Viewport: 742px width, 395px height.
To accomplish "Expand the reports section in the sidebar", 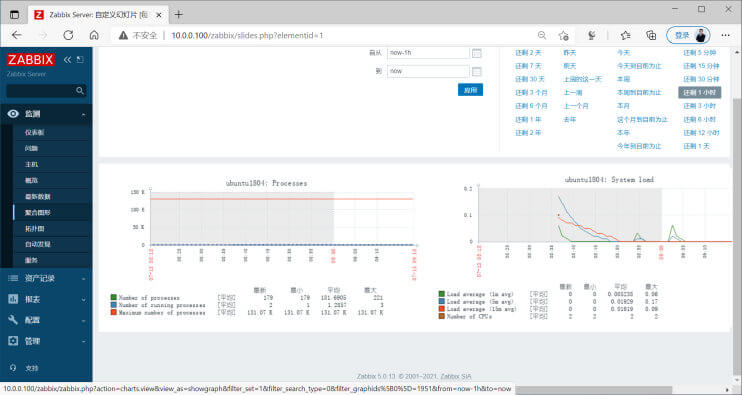I will tap(46, 299).
